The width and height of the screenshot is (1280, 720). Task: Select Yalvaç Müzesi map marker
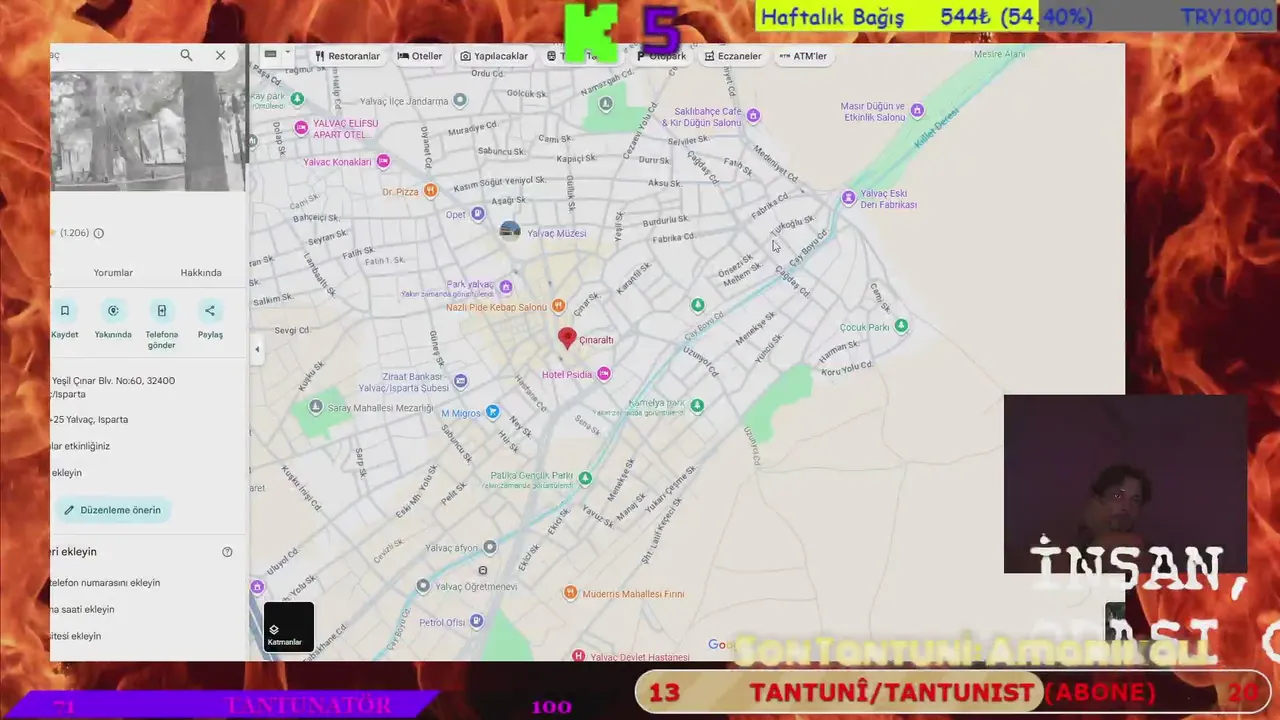(510, 232)
